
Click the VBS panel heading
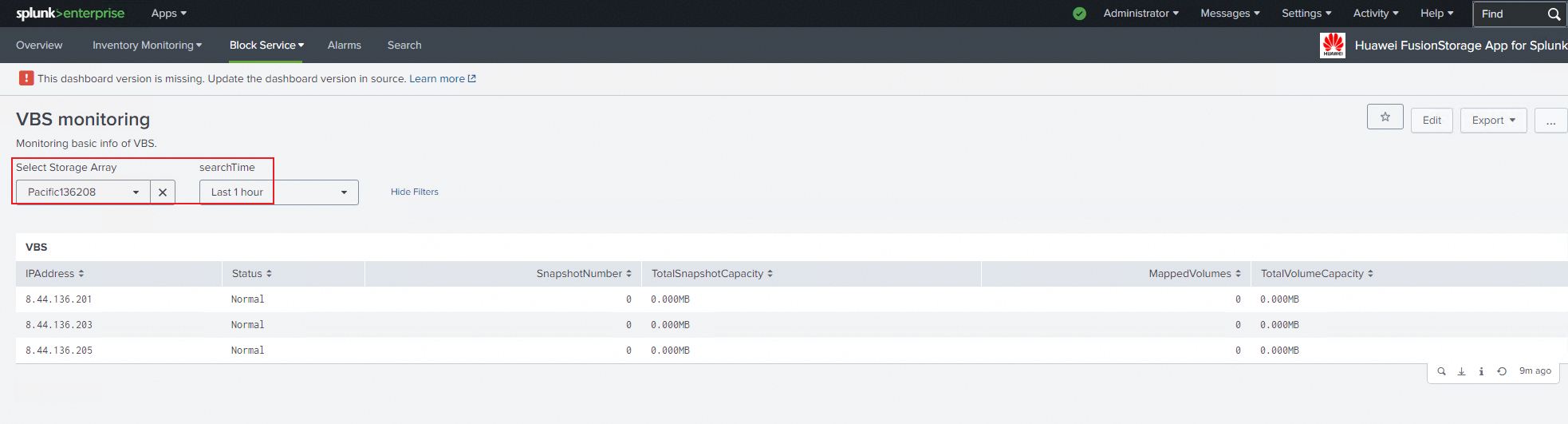coord(37,248)
